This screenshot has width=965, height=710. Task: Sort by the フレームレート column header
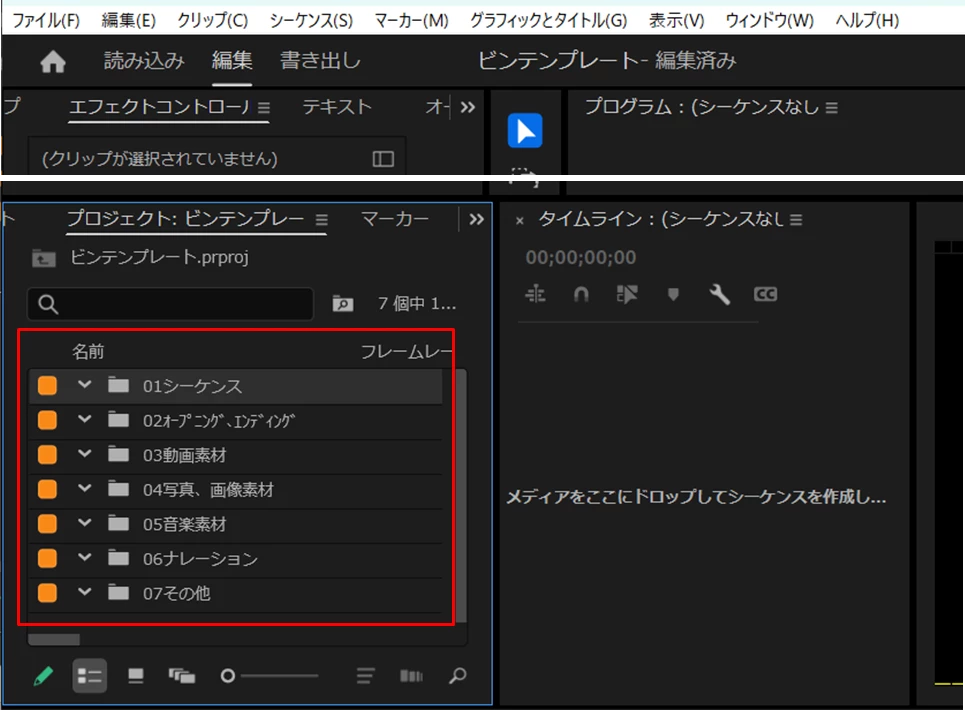(406, 352)
